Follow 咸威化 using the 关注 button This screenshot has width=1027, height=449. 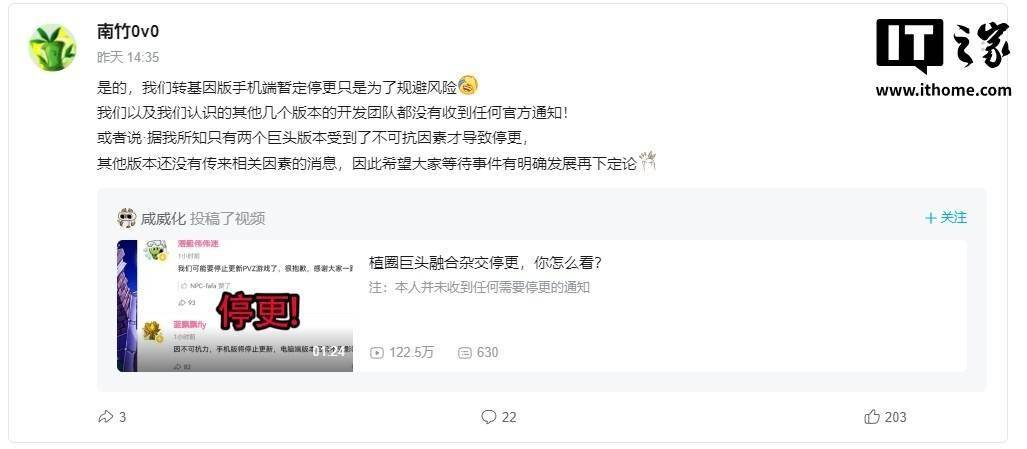[x=946, y=218]
